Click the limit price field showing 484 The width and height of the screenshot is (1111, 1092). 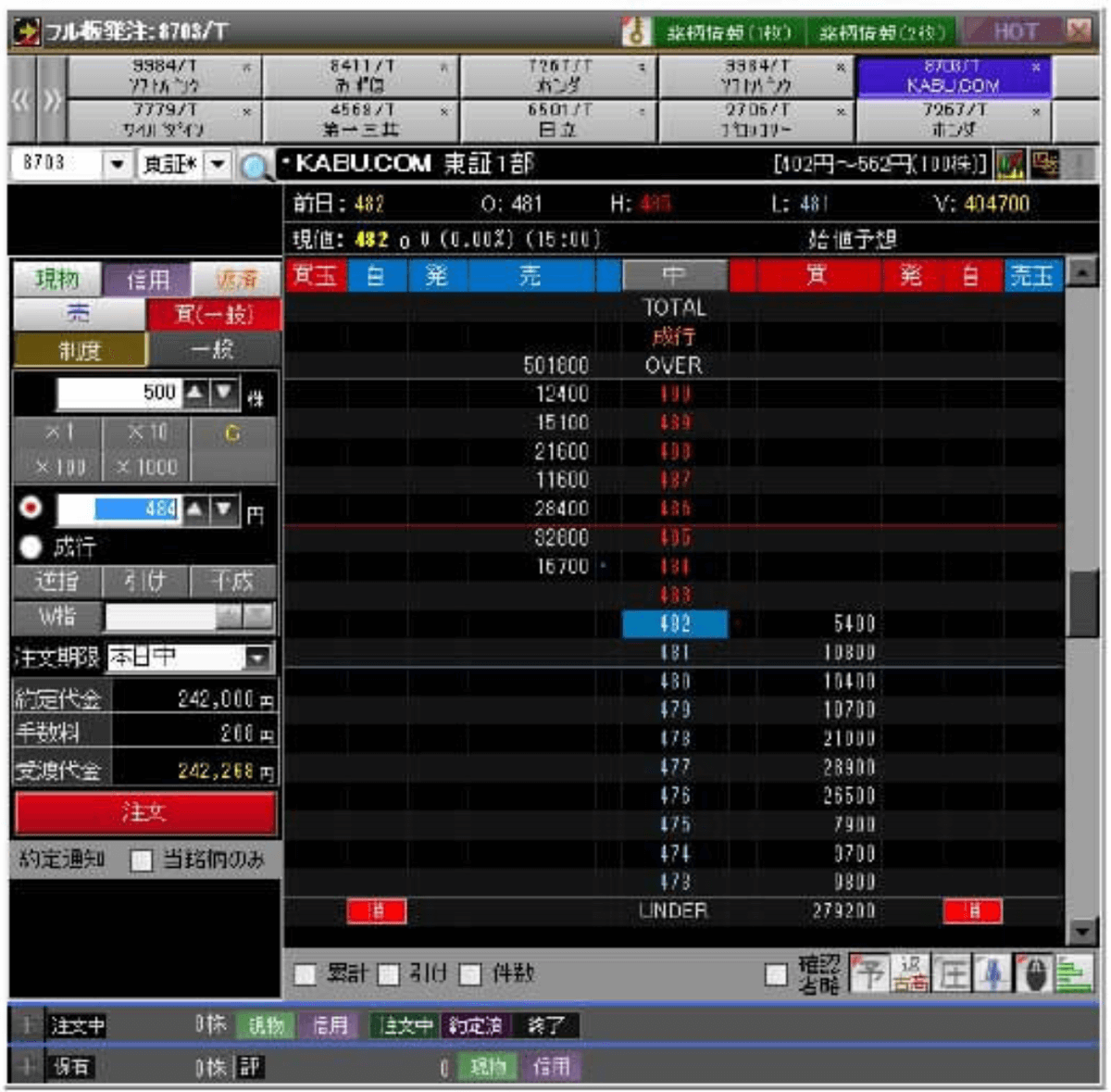pos(119,508)
